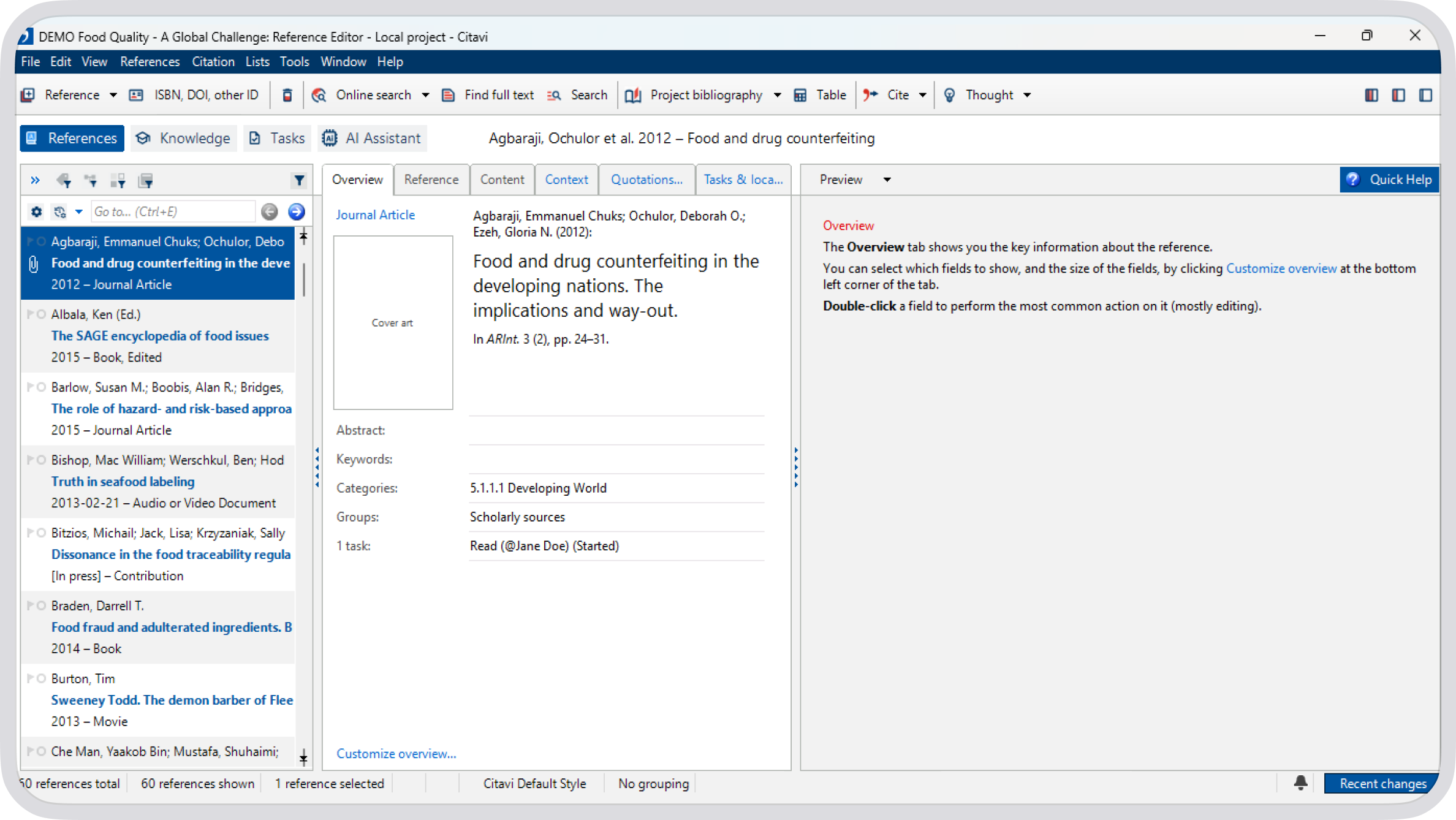Image resolution: width=1456 pixels, height=820 pixels.
Task: Toggle the flag marker on Albala reference
Action: [x=30, y=314]
